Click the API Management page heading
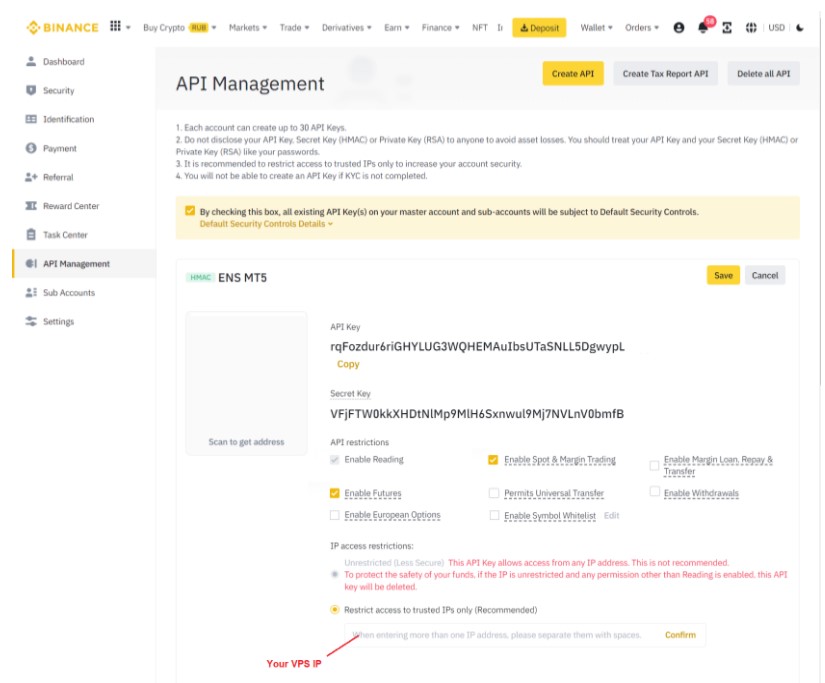This screenshot has height=683, width=825. pos(250,84)
